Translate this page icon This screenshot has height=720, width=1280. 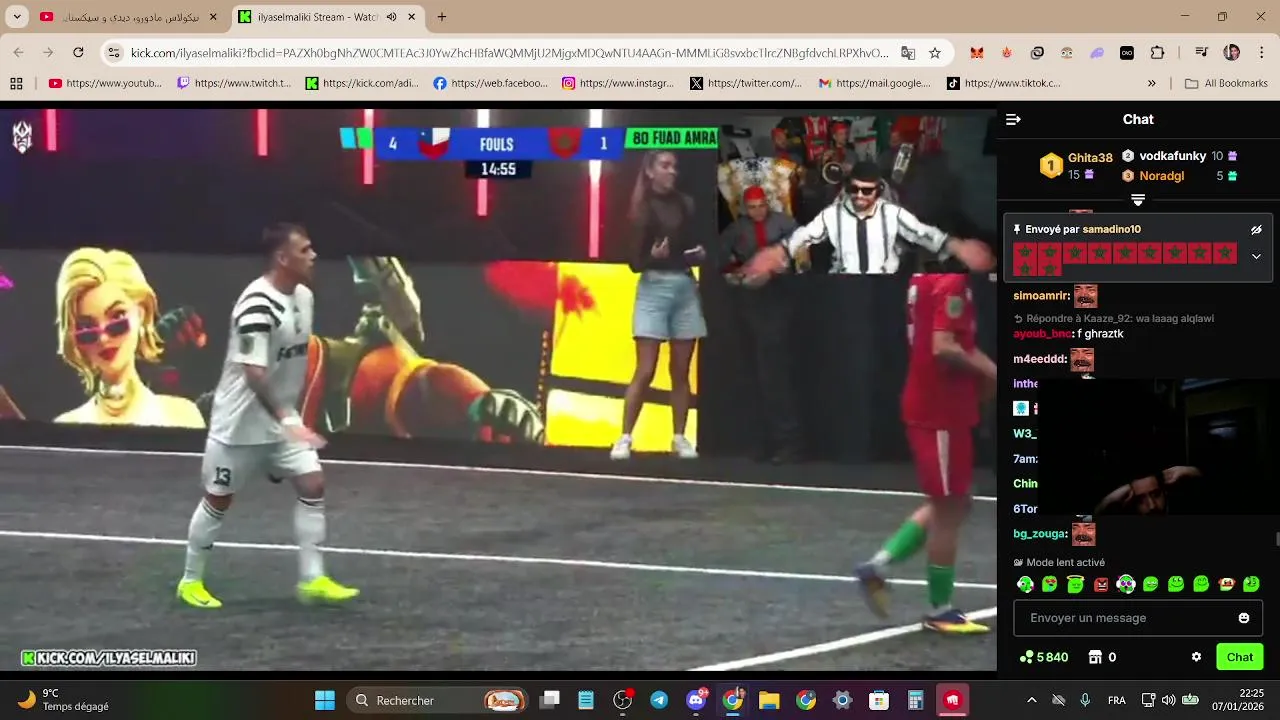(908, 53)
